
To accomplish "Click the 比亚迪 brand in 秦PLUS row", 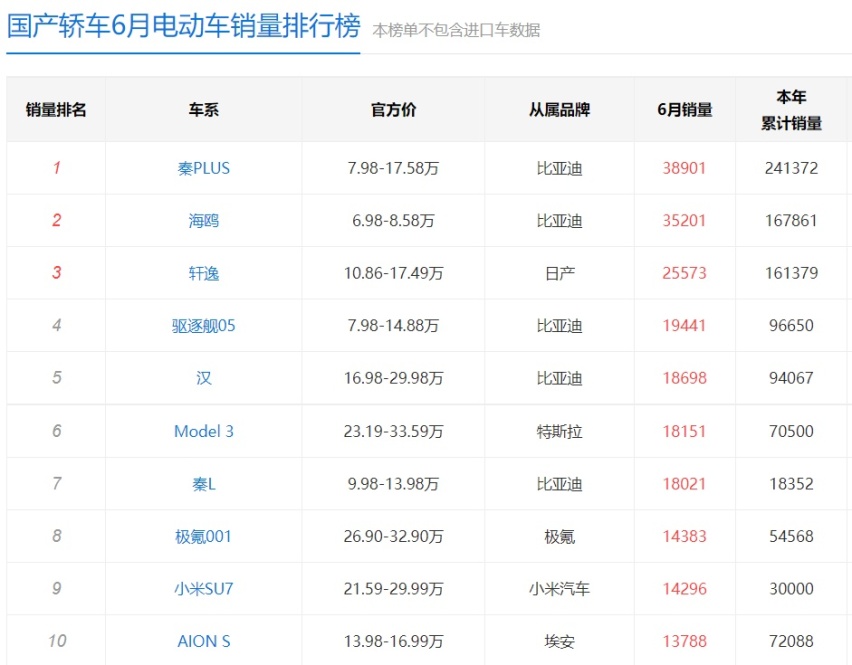I will (x=560, y=168).
